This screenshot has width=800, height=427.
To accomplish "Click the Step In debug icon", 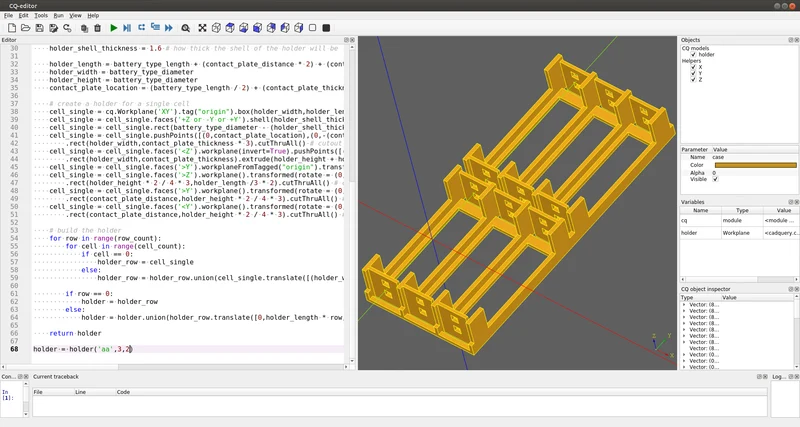I will click(x=155, y=28).
